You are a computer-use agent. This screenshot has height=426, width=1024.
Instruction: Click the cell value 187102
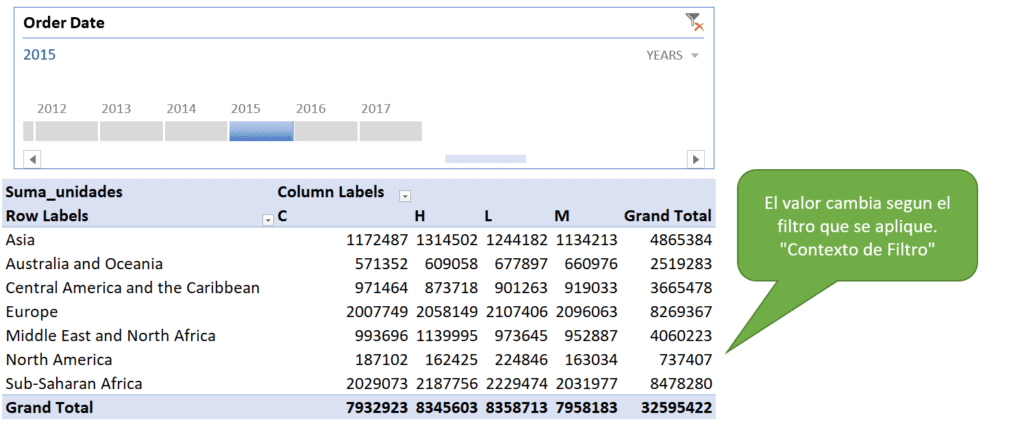381,359
